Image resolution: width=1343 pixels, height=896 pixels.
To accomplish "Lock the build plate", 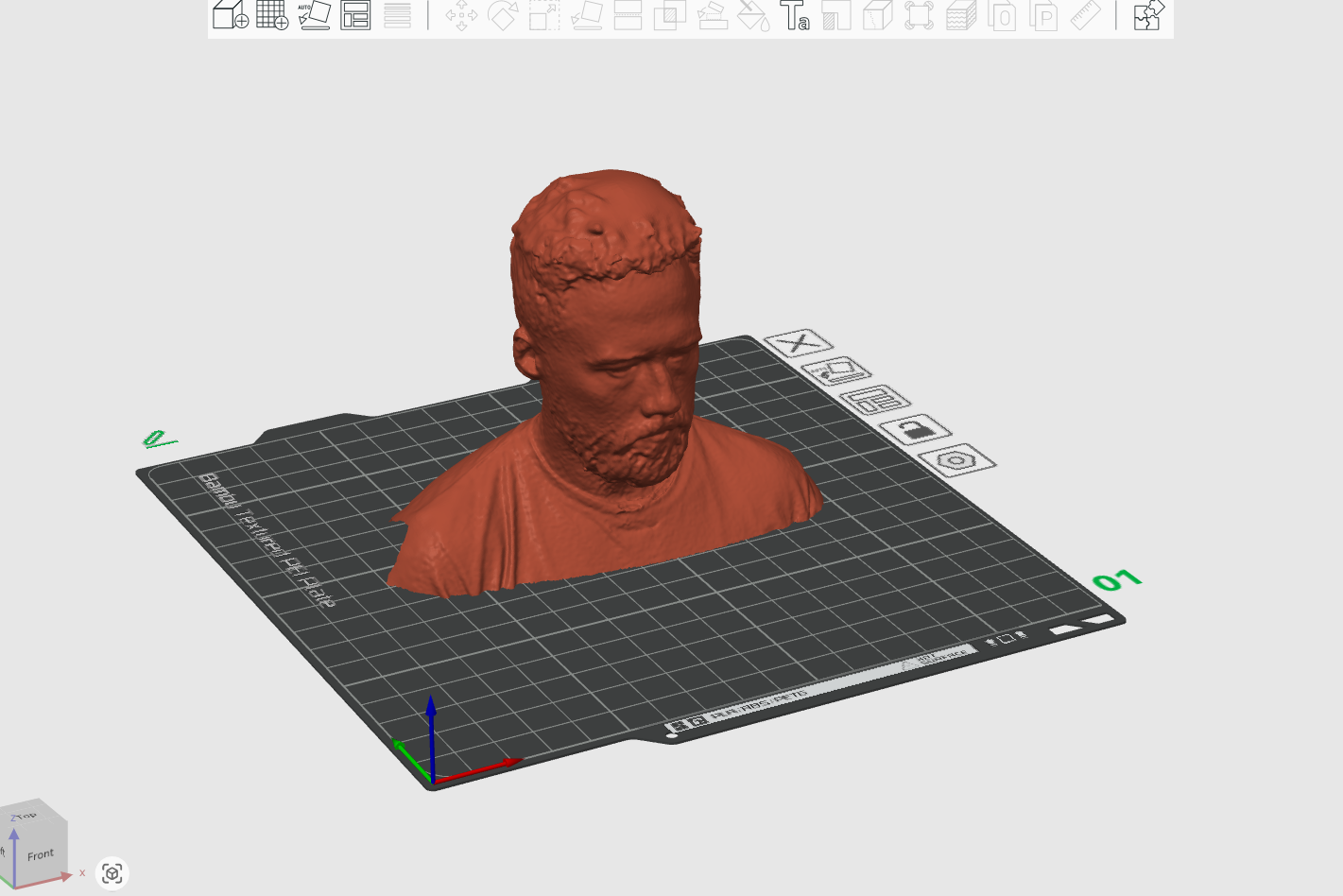I will 915,428.
